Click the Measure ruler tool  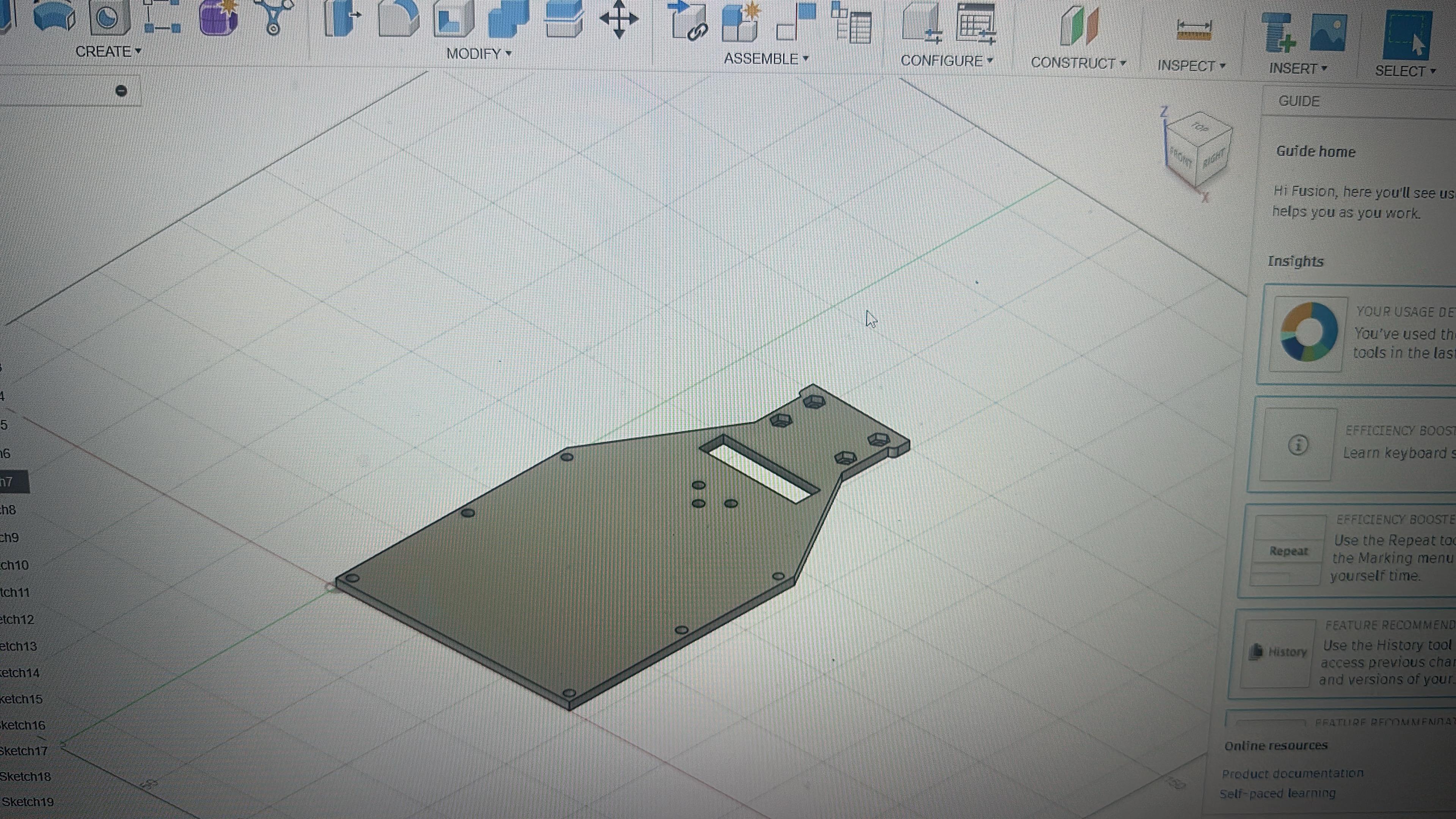pyautogui.click(x=1194, y=30)
